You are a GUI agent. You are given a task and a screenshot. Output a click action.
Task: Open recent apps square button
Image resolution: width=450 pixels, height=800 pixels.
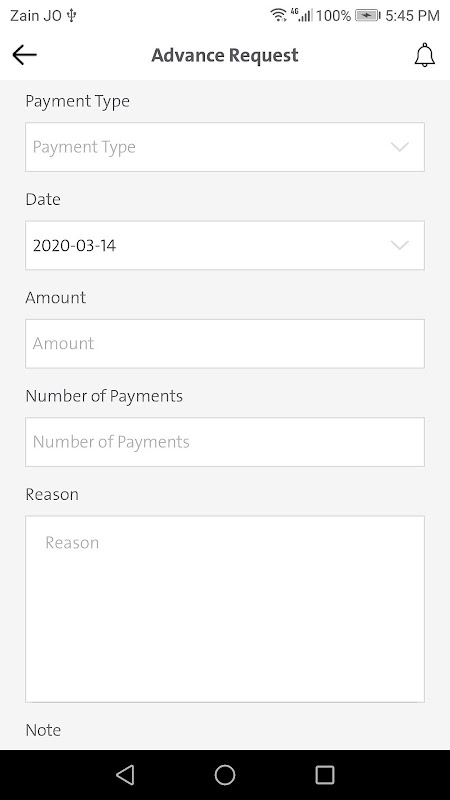[324, 774]
